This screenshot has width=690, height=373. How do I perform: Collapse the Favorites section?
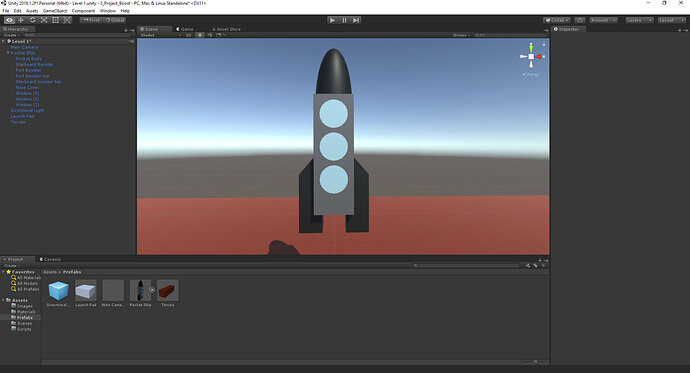(x=4, y=272)
